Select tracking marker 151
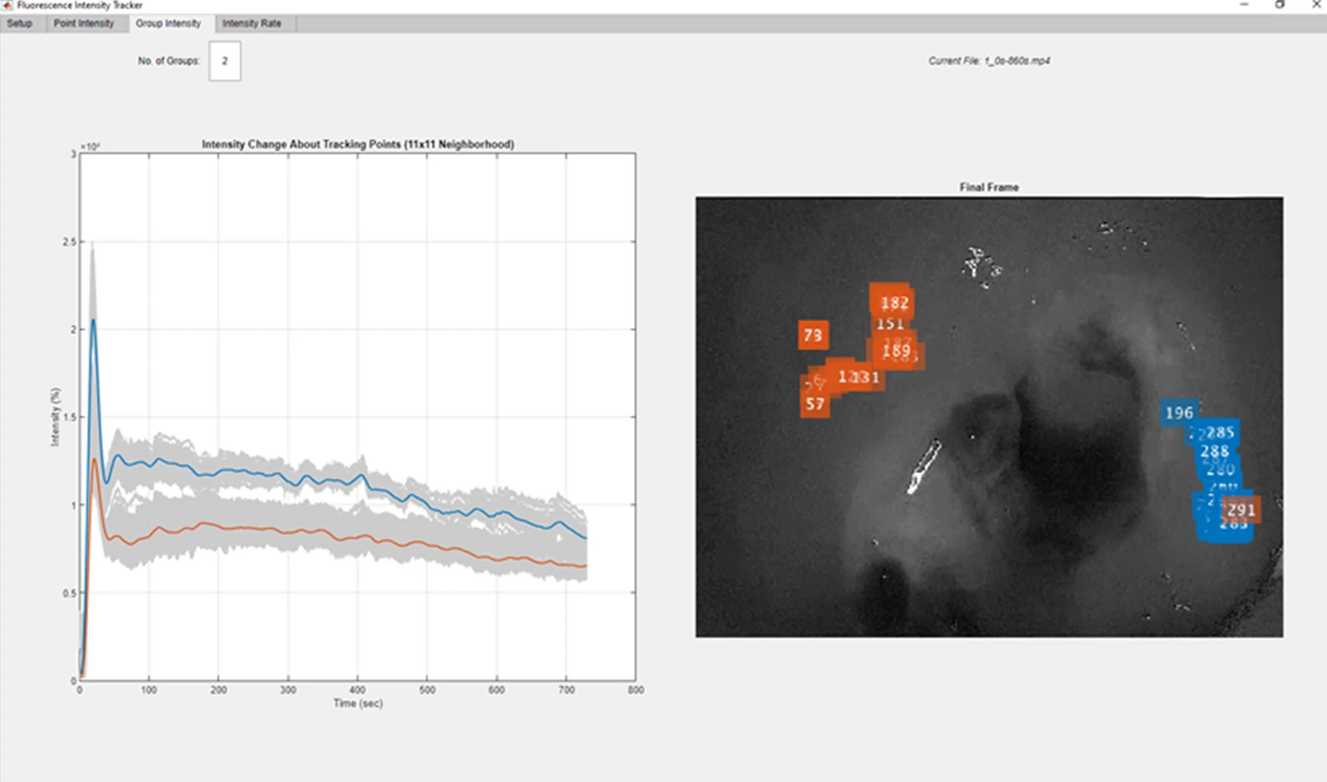This screenshot has height=782, width=1327. pyautogui.click(x=889, y=324)
